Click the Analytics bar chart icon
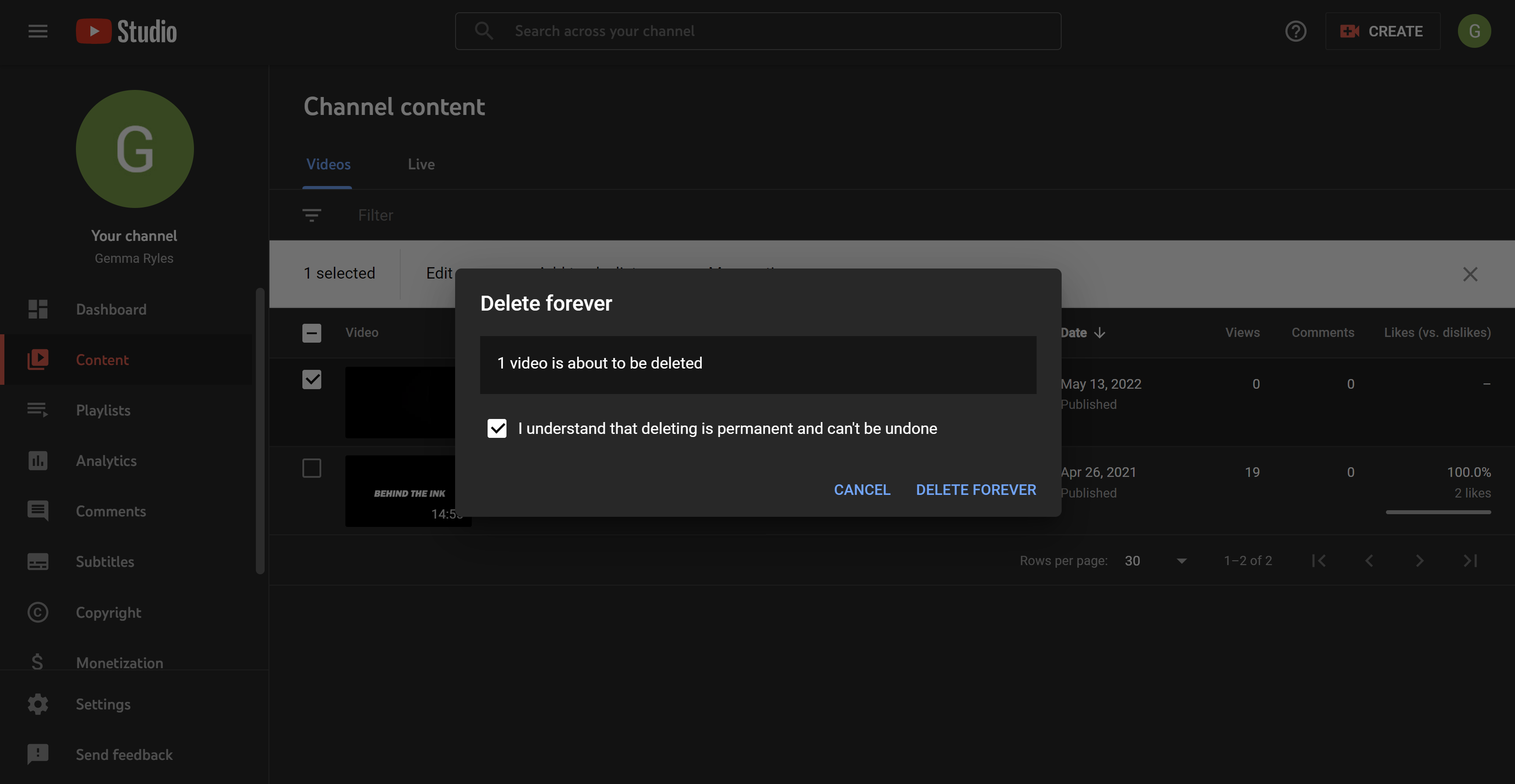Image resolution: width=1515 pixels, height=784 pixels. tap(38, 460)
